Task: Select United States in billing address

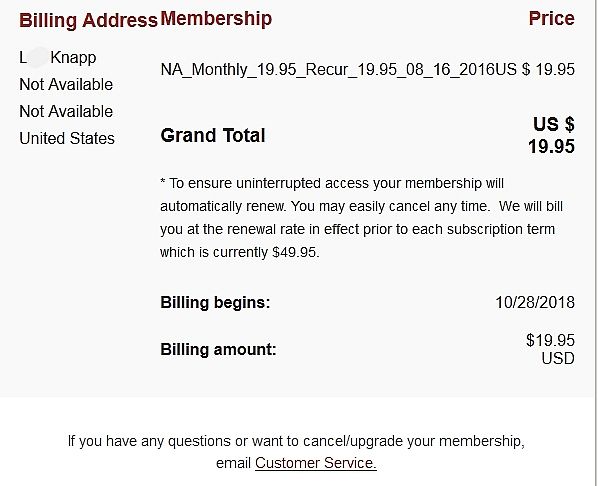Action: (67, 138)
